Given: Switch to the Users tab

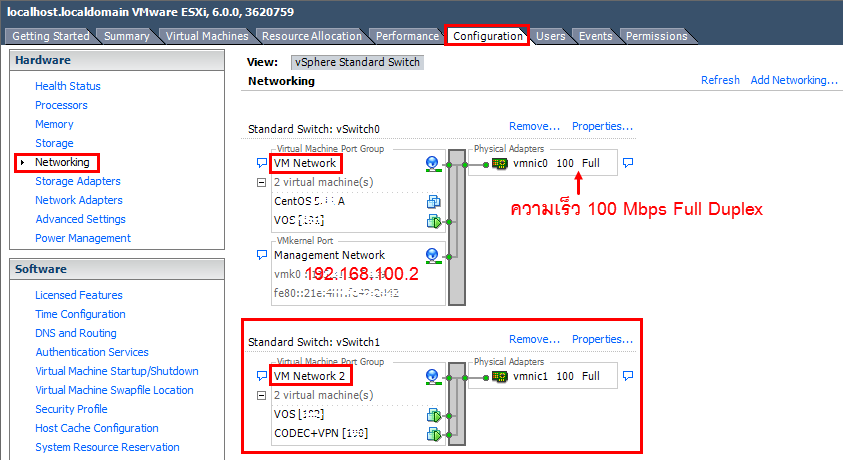Looking at the screenshot, I should (x=551, y=36).
